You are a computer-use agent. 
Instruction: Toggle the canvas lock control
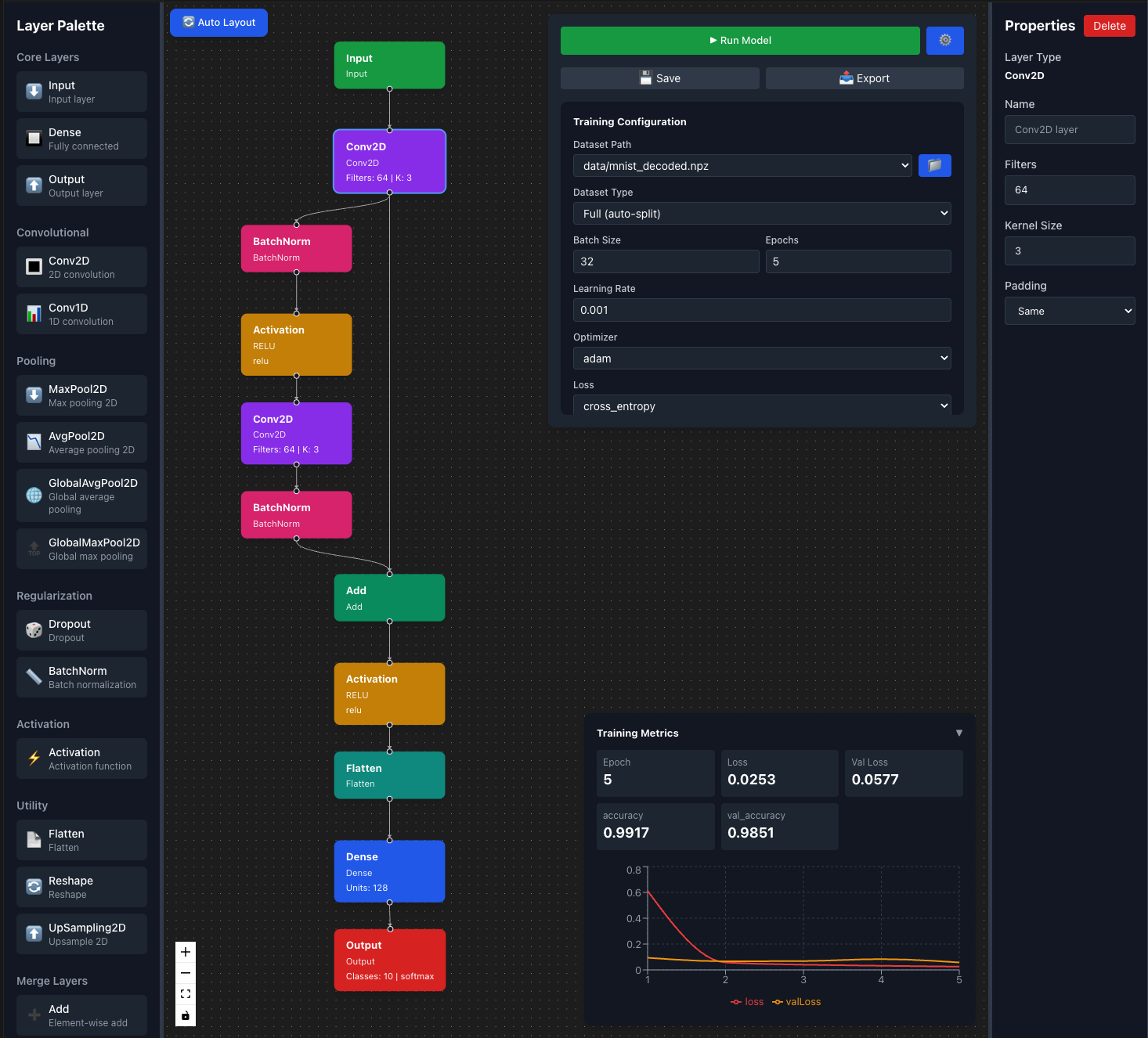click(x=186, y=1015)
